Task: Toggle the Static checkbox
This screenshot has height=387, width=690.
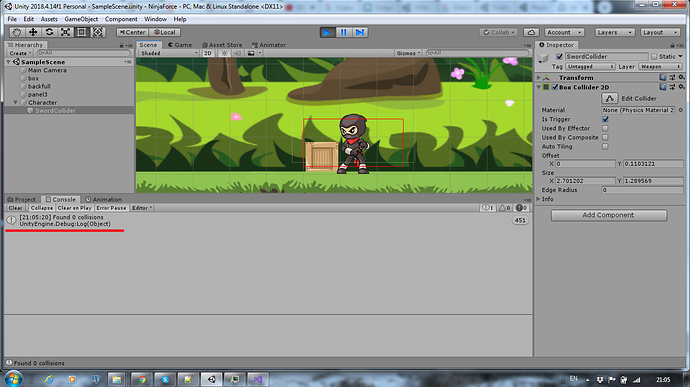Action: tap(654, 56)
